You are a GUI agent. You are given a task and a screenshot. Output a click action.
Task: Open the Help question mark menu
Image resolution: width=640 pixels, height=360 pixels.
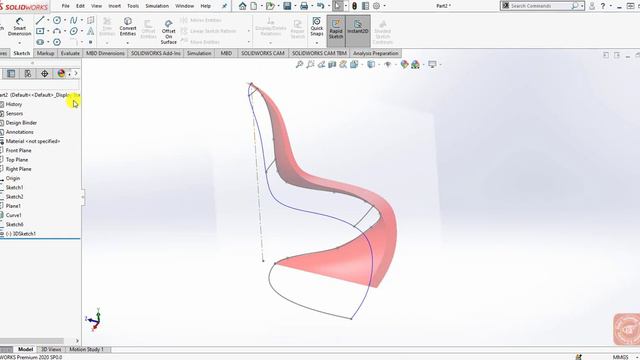pos(603,6)
